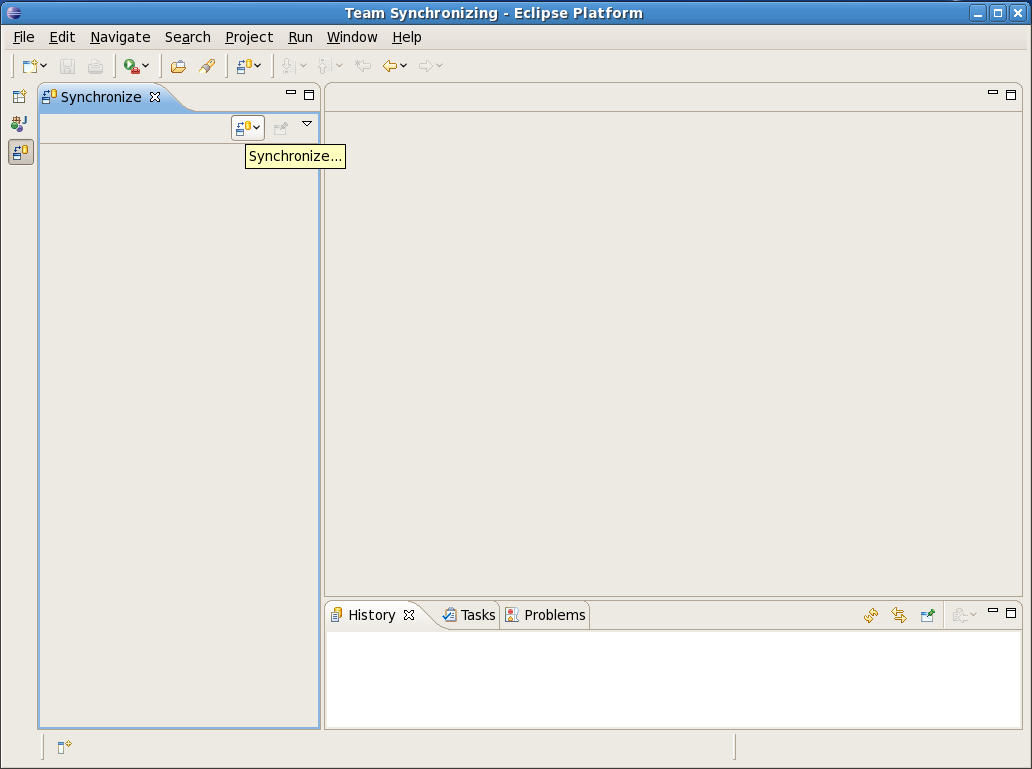1032x769 pixels.
Task: Select the Tasks tab
Action: pyautogui.click(x=470, y=615)
